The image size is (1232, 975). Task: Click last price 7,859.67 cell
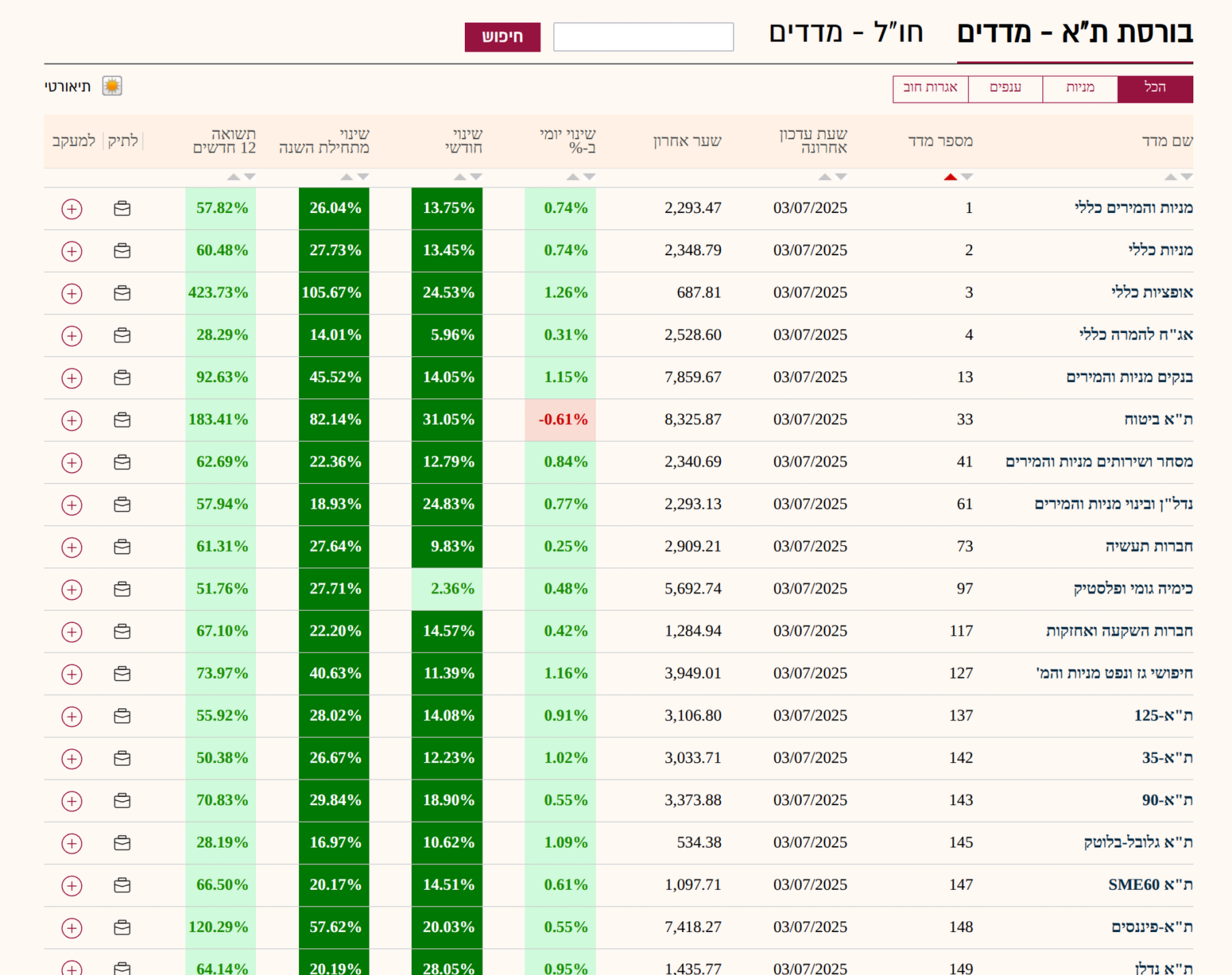point(693,377)
